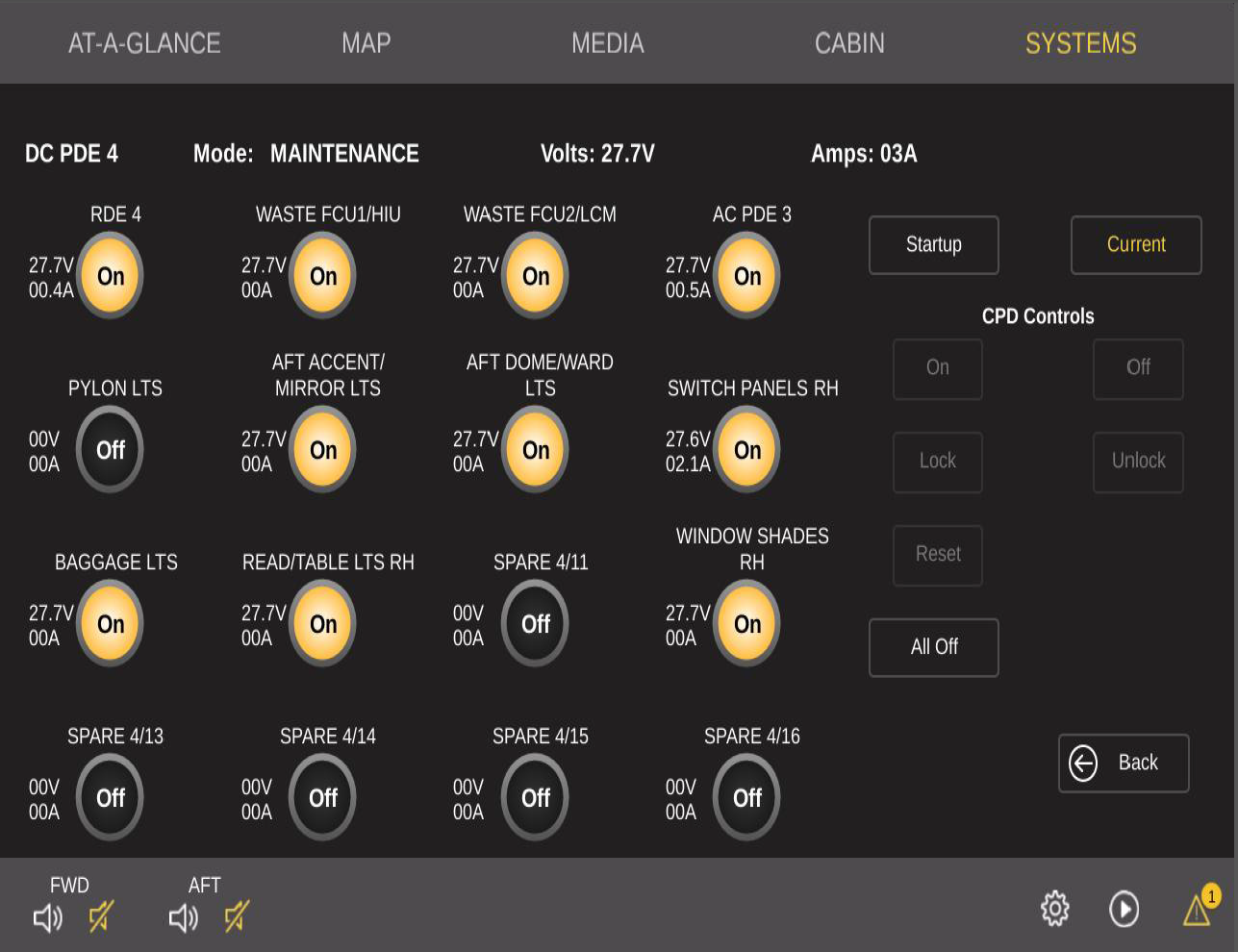Click the AFT speaker volume icon

click(183, 917)
